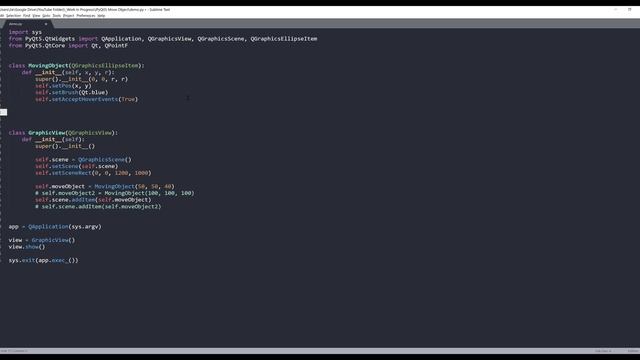Click the 'view = GraphicView()' line
Screen dimensions: 640x360
42,240
